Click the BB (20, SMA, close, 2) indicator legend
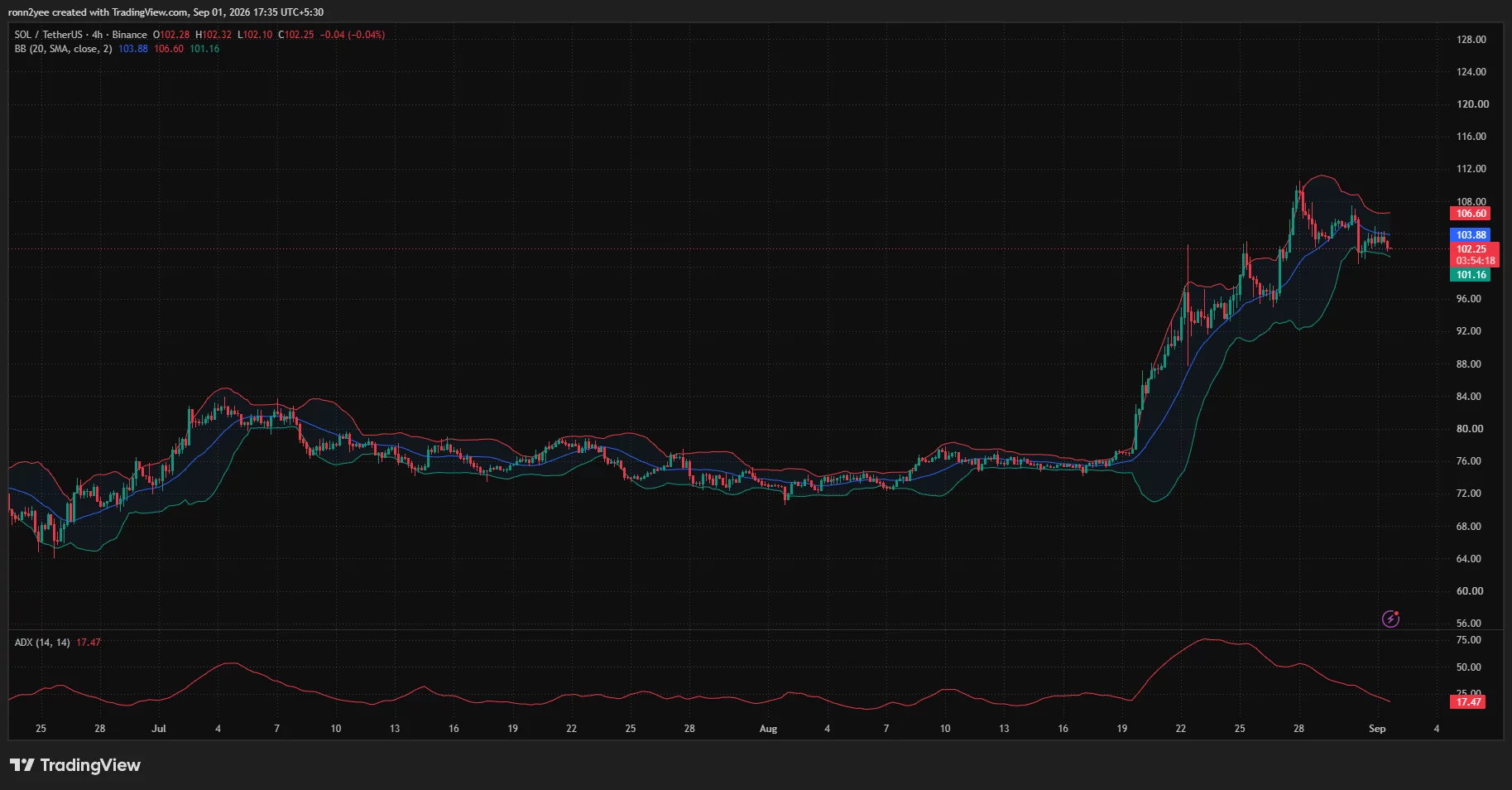This screenshot has width=1512, height=790. coord(63,49)
